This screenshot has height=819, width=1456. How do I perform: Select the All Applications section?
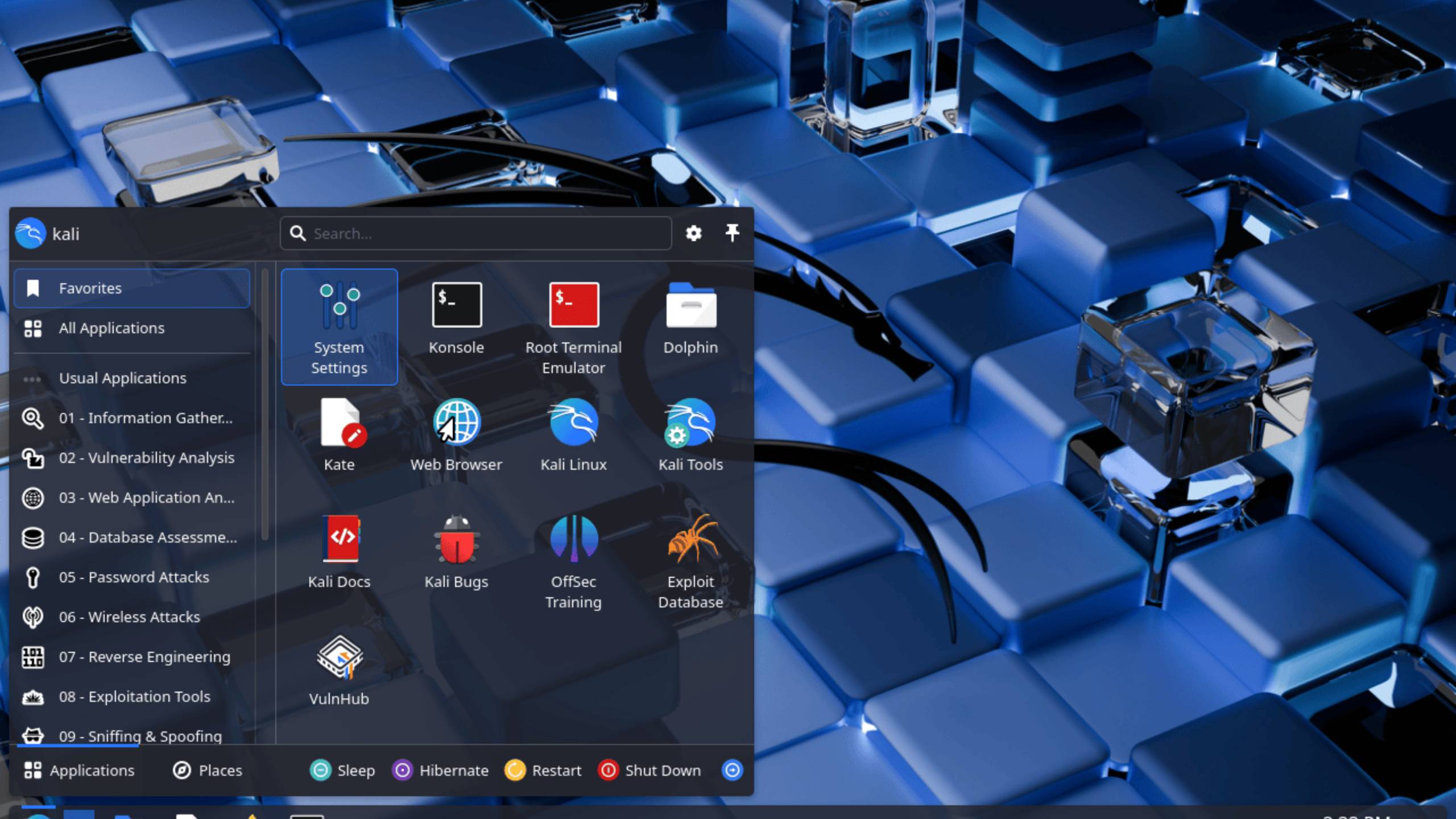point(112,328)
